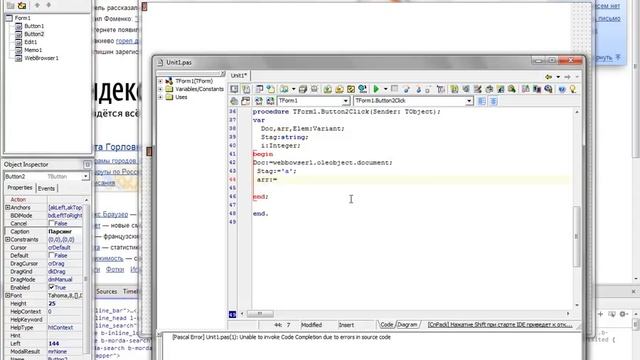The width and height of the screenshot is (640, 360).
Task: Click the pin icon on Object Inspector header
Action: point(87,164)
